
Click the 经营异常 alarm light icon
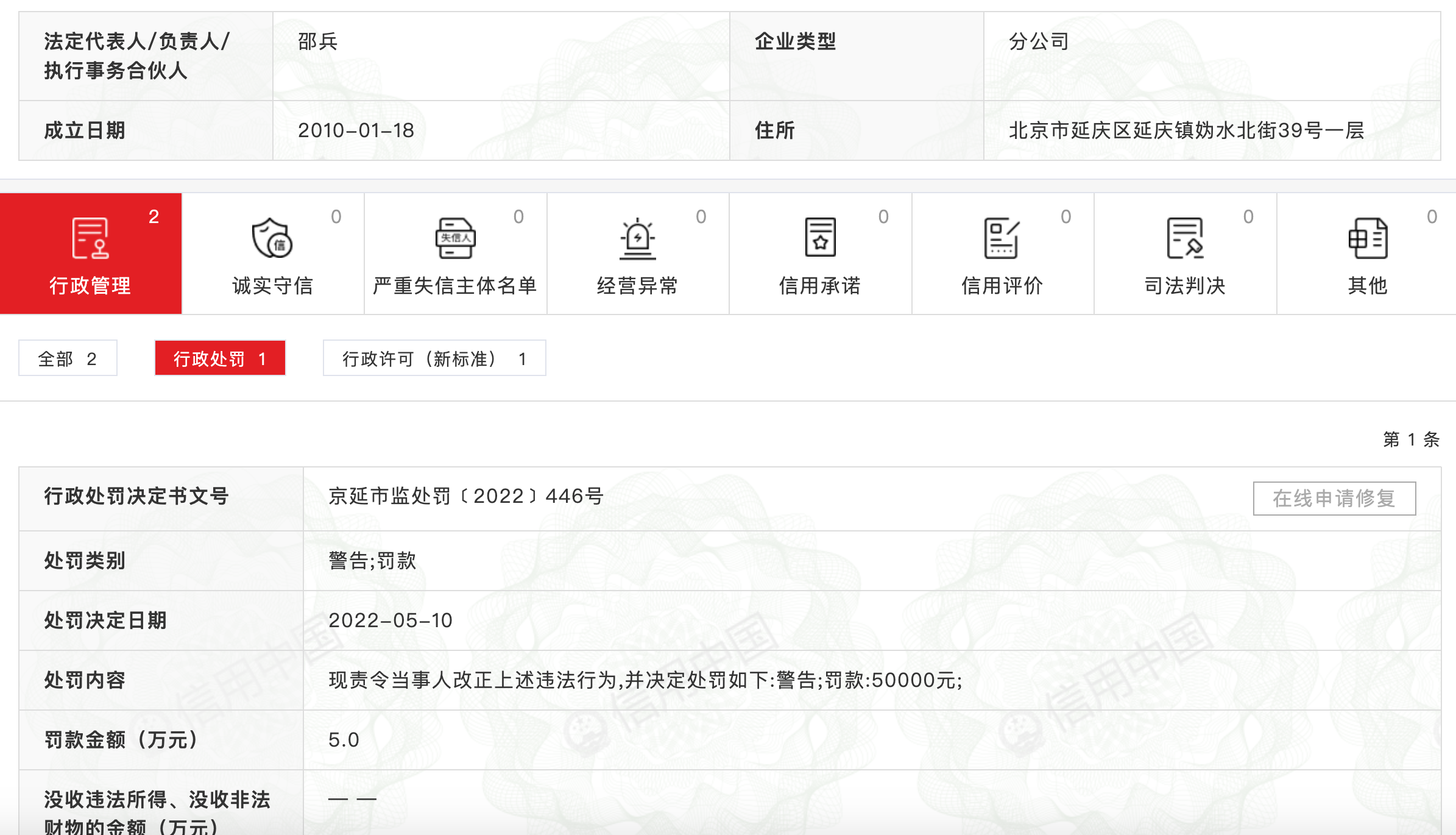click(637, 238)
